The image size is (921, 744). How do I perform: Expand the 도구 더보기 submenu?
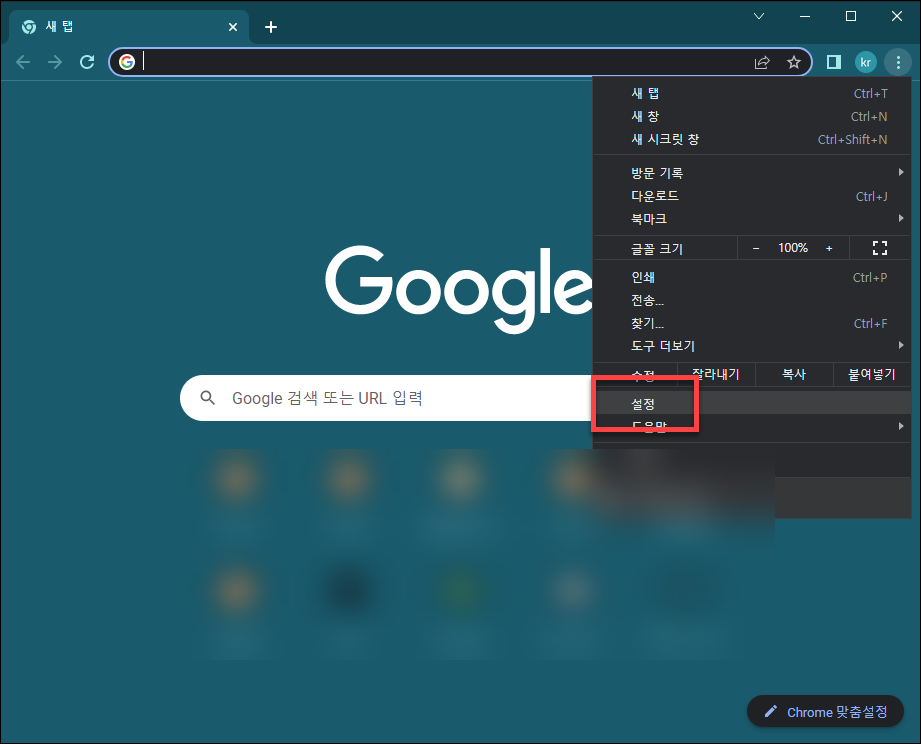pyautogui.click(x=752, y=346)
